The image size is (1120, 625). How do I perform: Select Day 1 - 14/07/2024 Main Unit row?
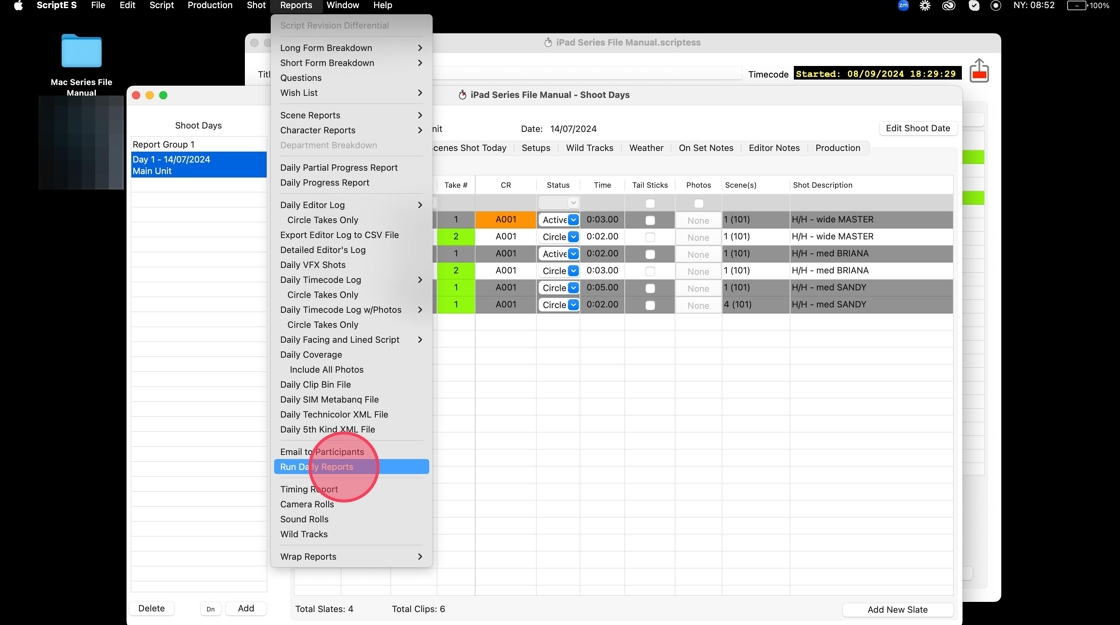199,165
